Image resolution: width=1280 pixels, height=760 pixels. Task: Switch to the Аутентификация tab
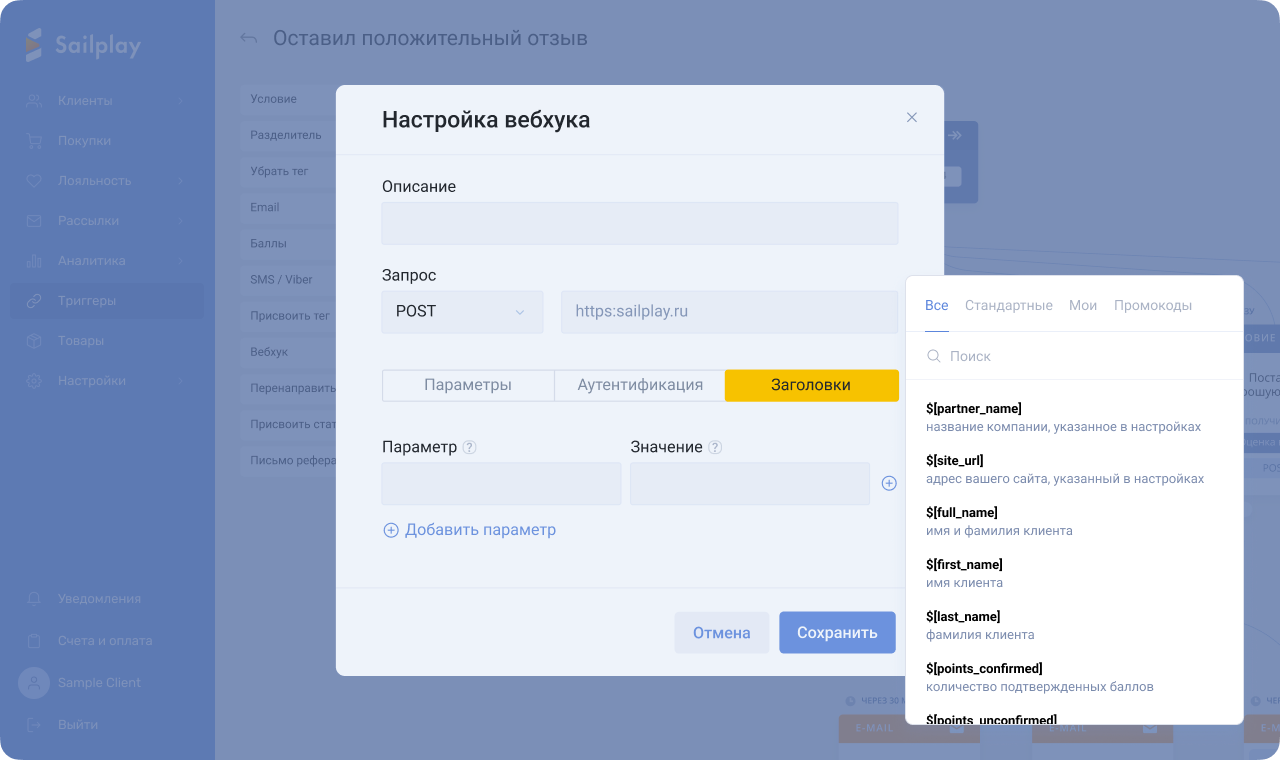coord(640,385)
